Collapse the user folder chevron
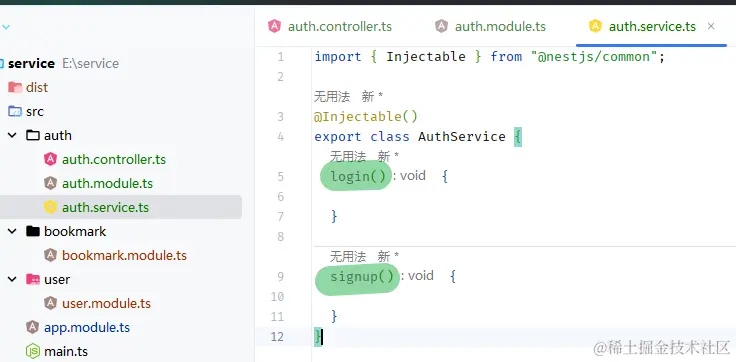Screen dimensions: 736x362 pos(12,279)
